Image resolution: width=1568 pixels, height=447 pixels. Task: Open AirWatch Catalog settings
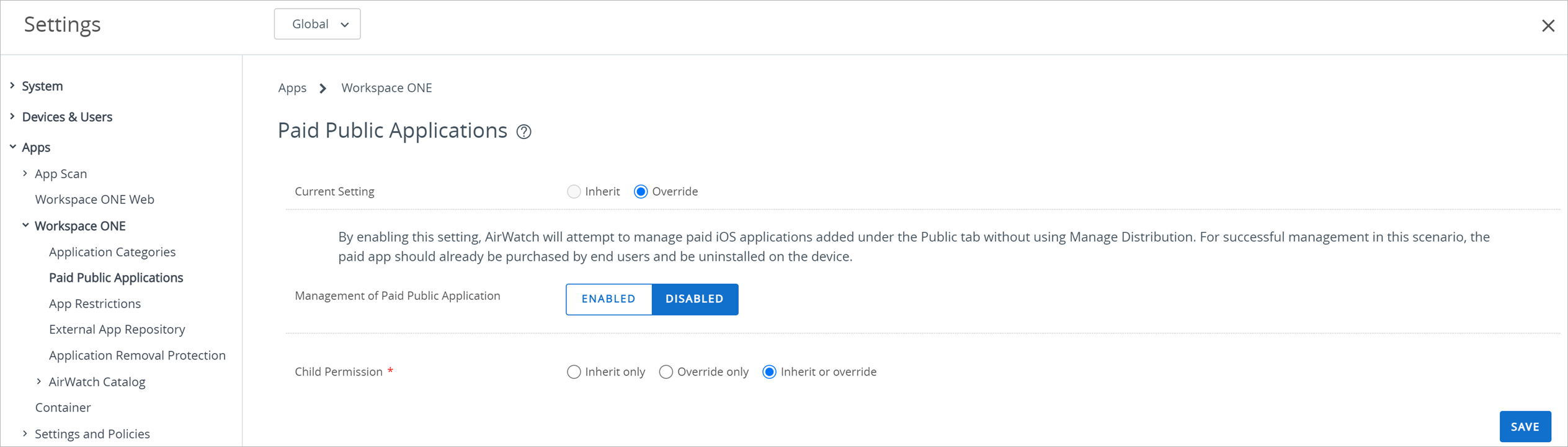[x=97, y=382]
